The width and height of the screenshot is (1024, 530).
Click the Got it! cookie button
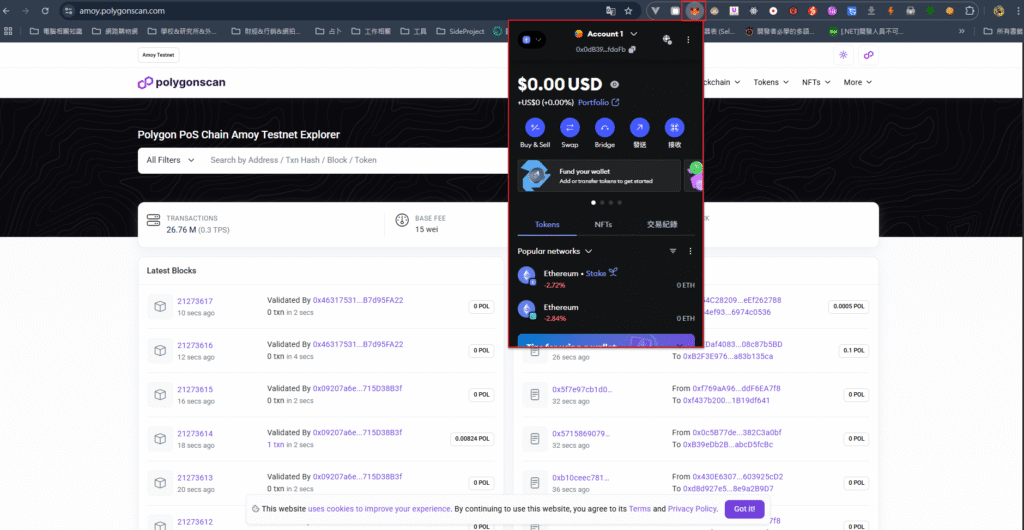pyautogui.click(x=744, y=509)
